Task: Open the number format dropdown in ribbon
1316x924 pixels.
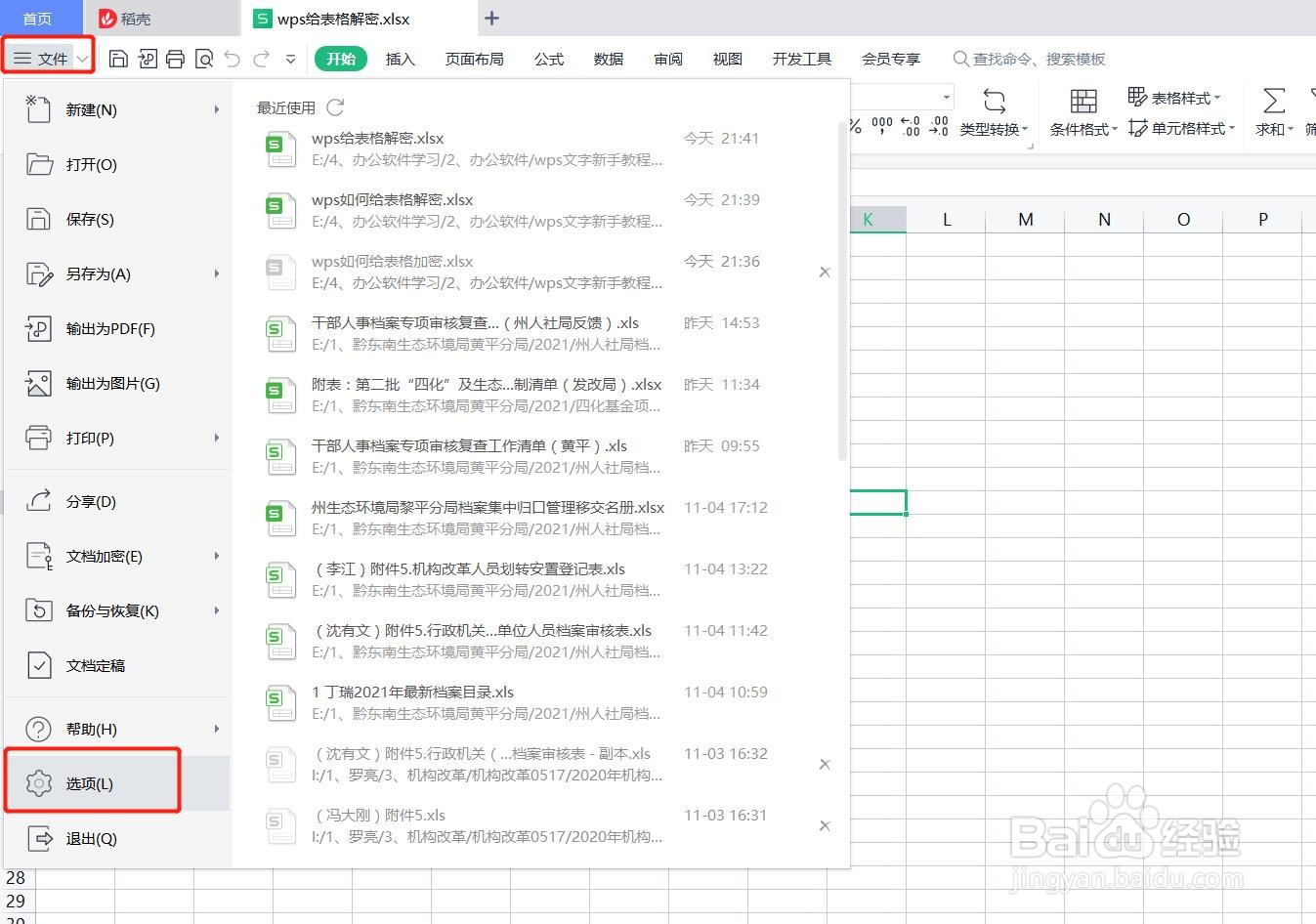Action: [947, 97]
